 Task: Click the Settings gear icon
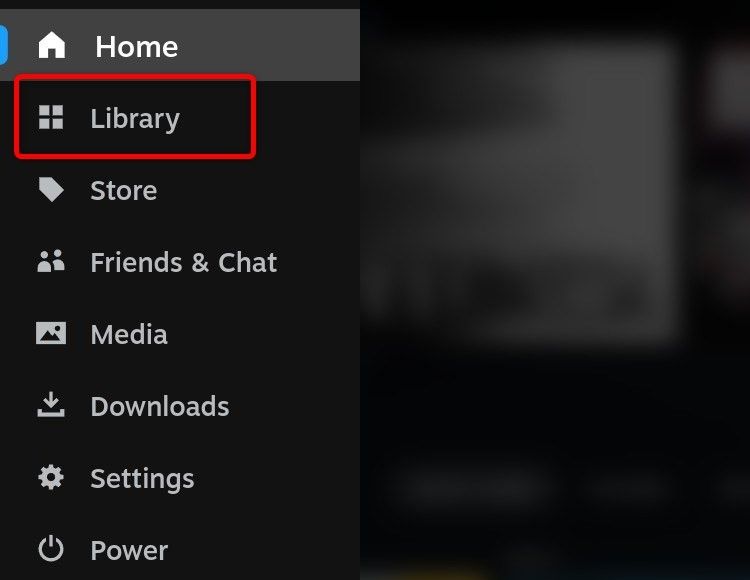(51, 477)
